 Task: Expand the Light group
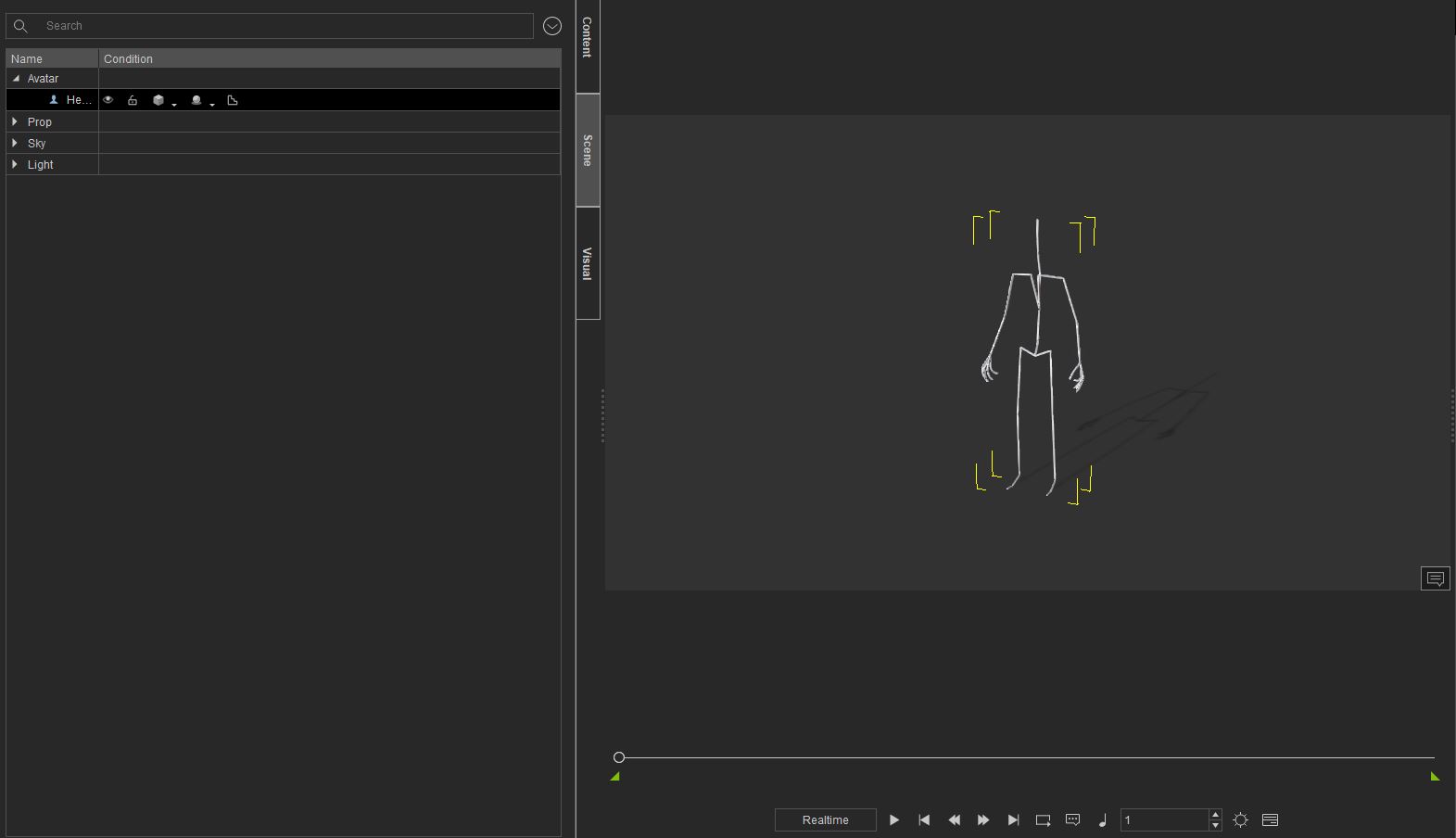click(x=15, y=164)
